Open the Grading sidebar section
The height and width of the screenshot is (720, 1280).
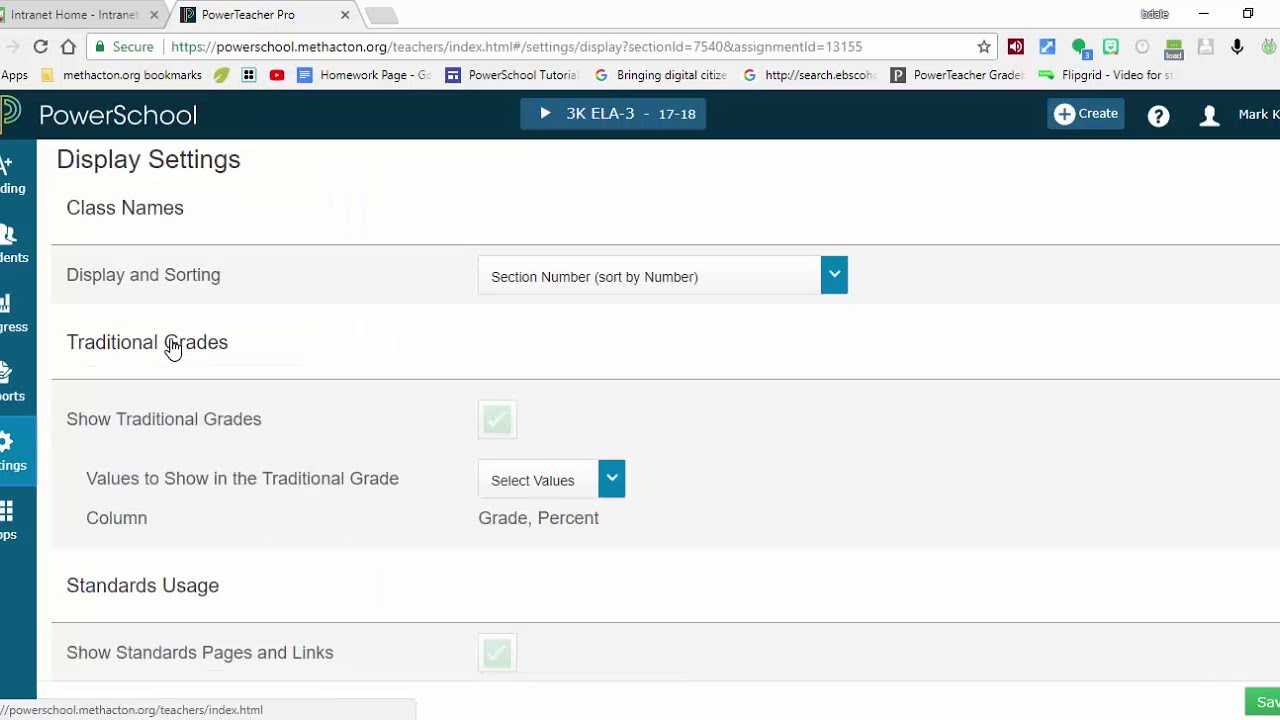12,174
